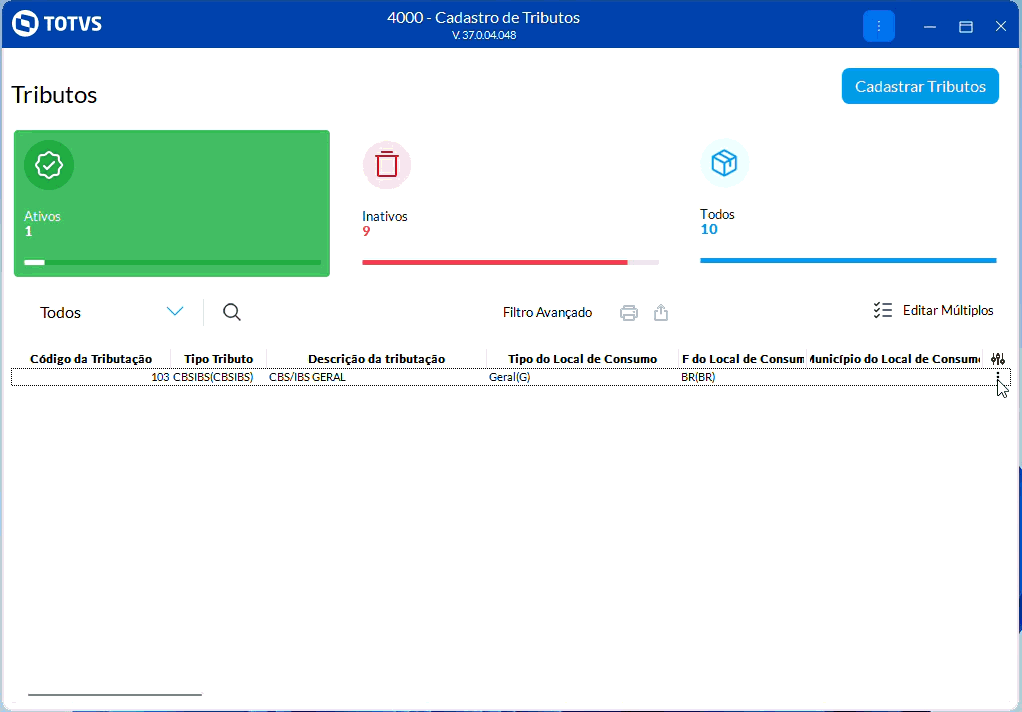Minimize the Cadastro de Tributos window

click(x=930, y=27)
